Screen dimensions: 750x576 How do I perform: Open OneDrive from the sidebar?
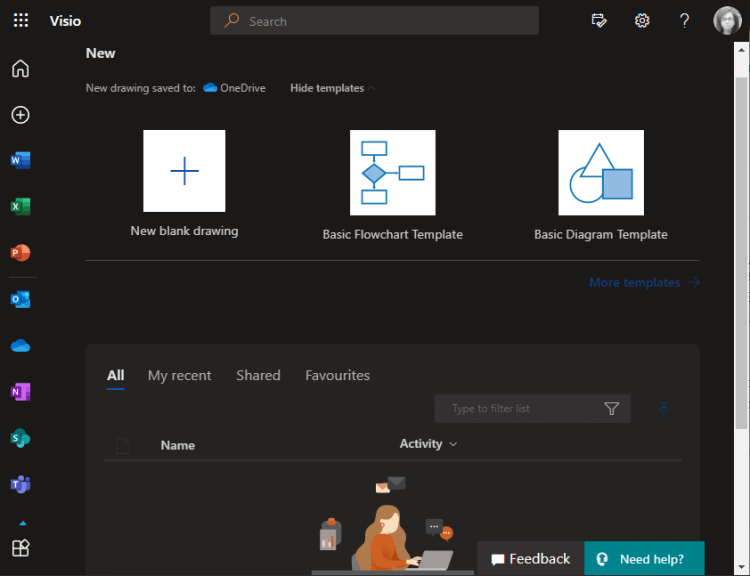[21, 345]
